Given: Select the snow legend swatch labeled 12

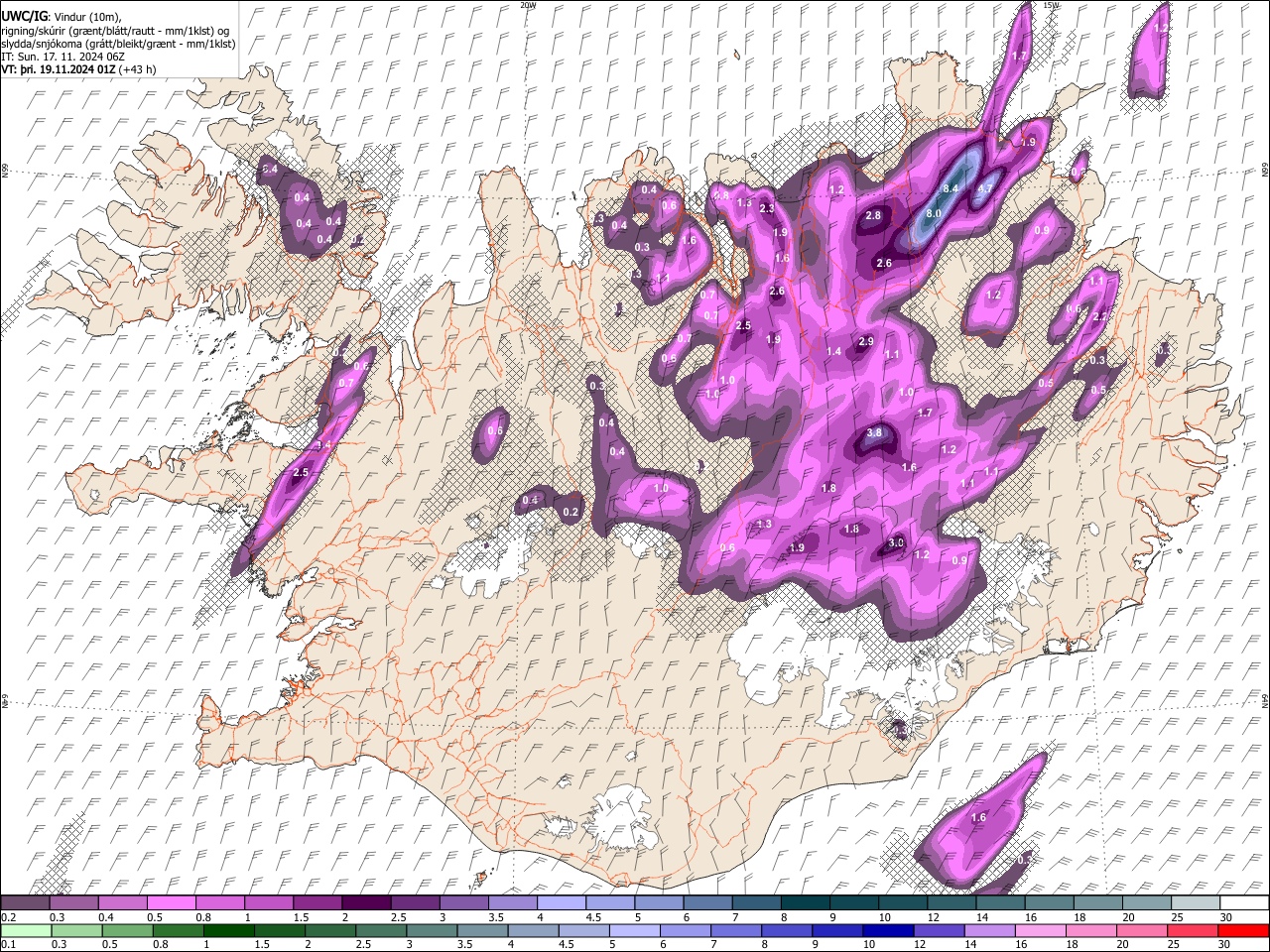Looking at the screenshot, I should click(952, 902).
